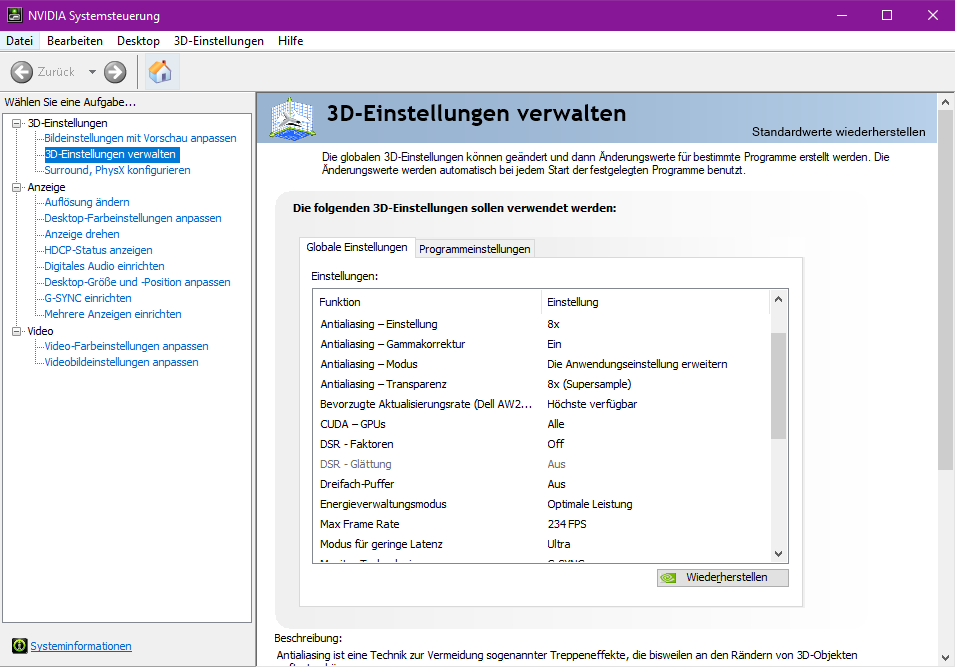Select the CUDA – GPUs row
This screenshot has height=668, width=955.
click(541, 424)
